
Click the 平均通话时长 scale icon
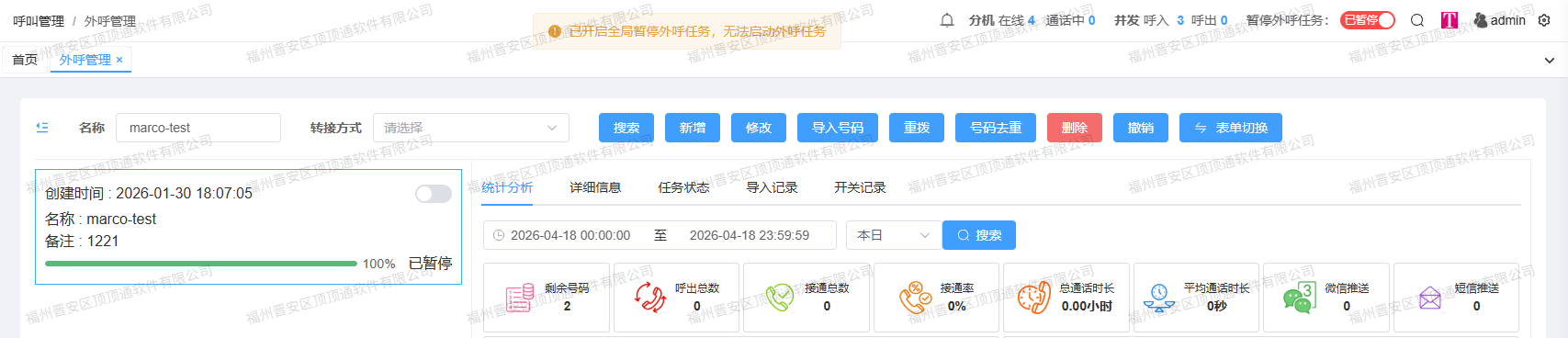[x=1159, y=298]
